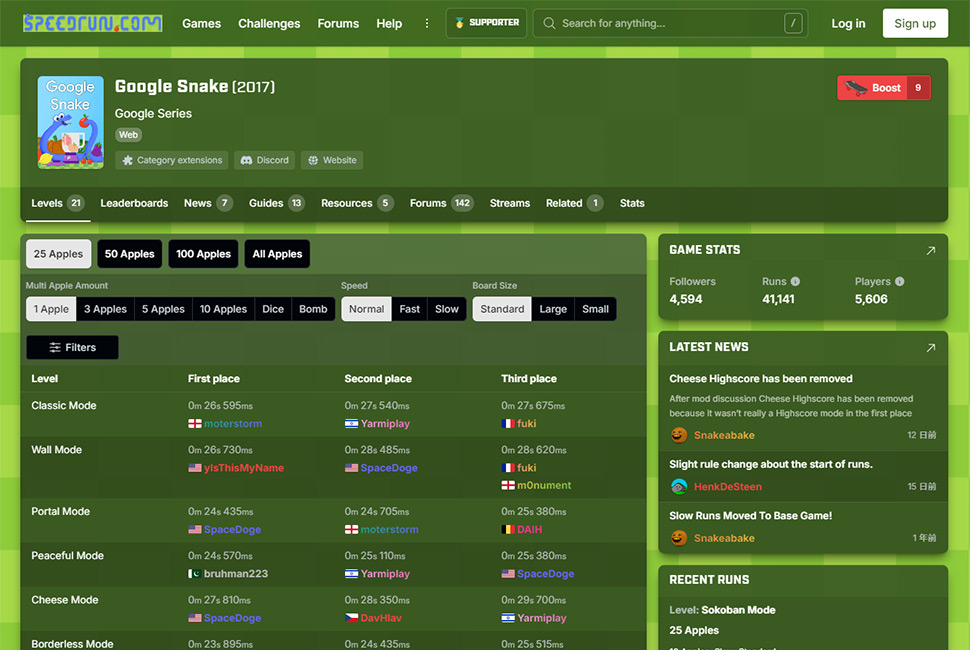Choose Fast speed option
Image resolution: width=970 pixels, height=650 pixels.
[x=410, y=309]
